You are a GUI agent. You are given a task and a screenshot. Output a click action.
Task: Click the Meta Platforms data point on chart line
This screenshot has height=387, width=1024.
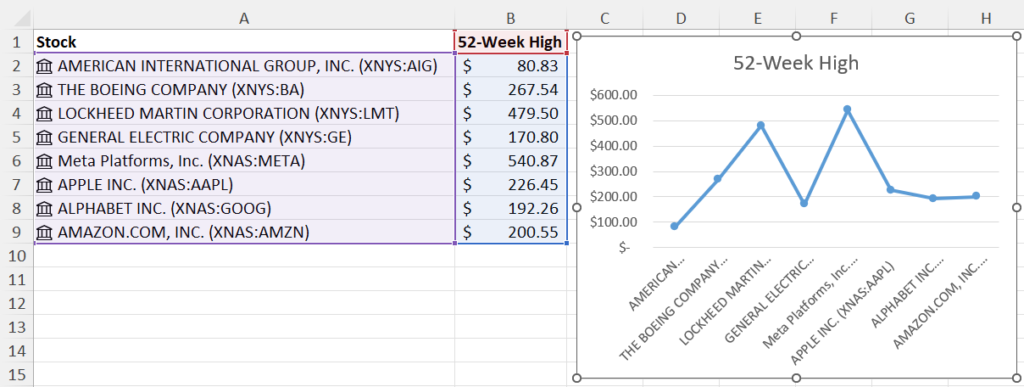[x=847, y=110]
